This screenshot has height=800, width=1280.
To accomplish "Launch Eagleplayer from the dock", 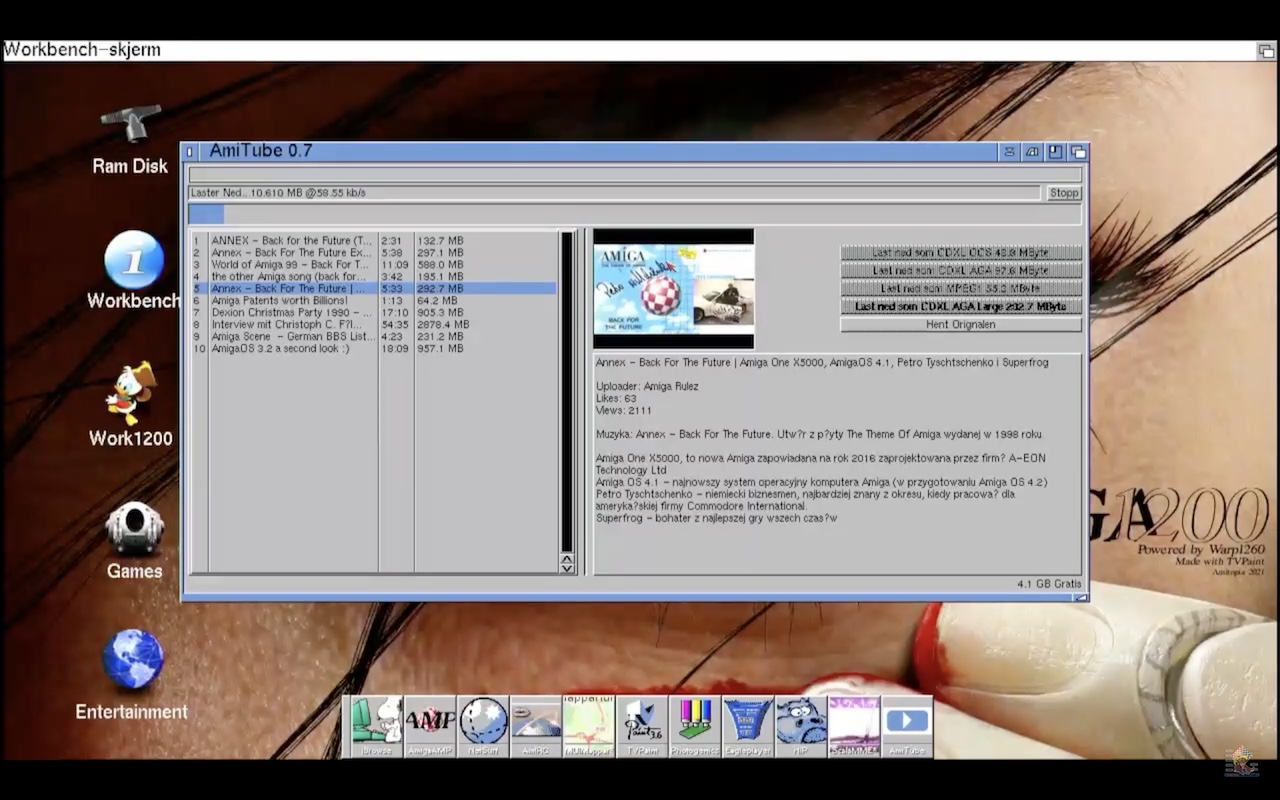I will point(748,726).
